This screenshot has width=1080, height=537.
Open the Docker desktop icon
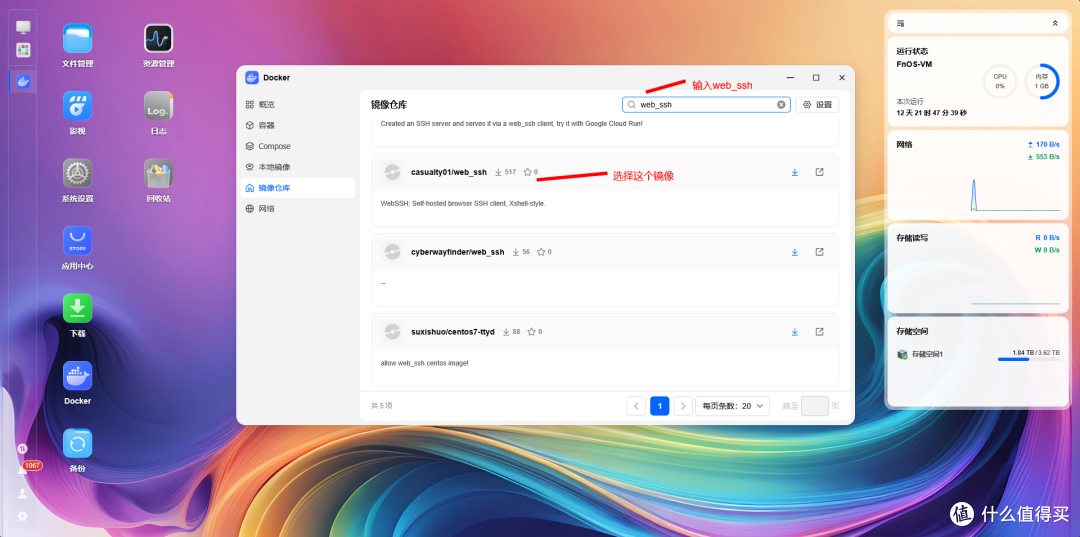pyautogui.click(x=77, y=376)
